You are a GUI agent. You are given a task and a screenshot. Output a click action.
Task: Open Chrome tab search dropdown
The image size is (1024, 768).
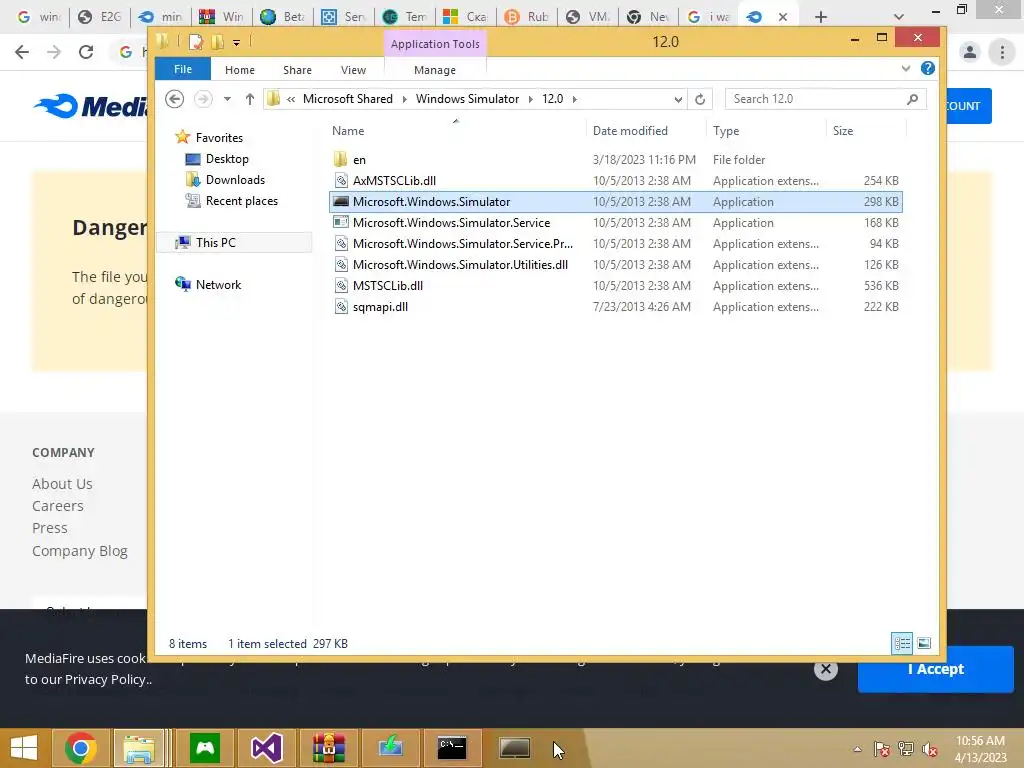click(899, 16)
